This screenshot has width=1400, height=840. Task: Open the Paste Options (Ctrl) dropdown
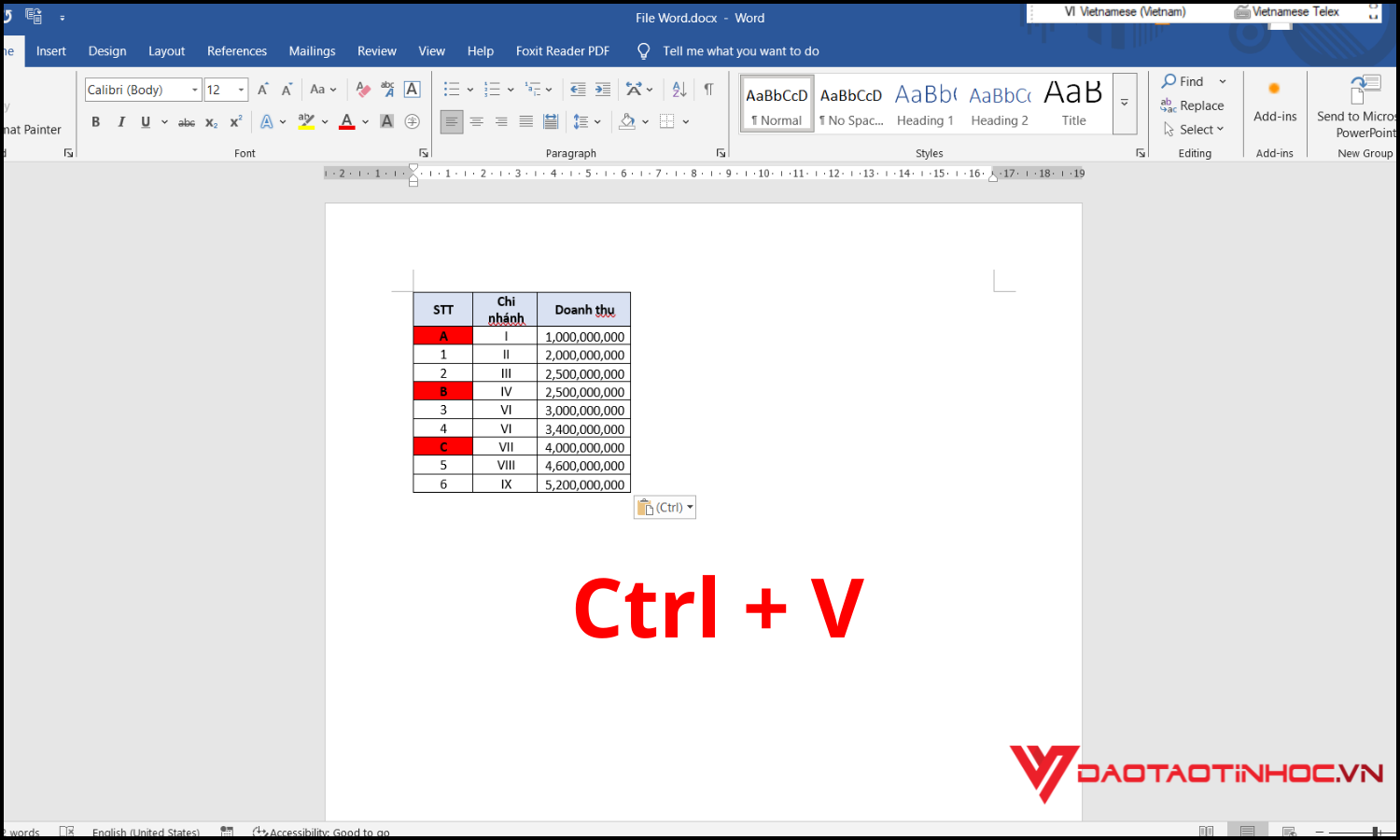coord(665,508)
